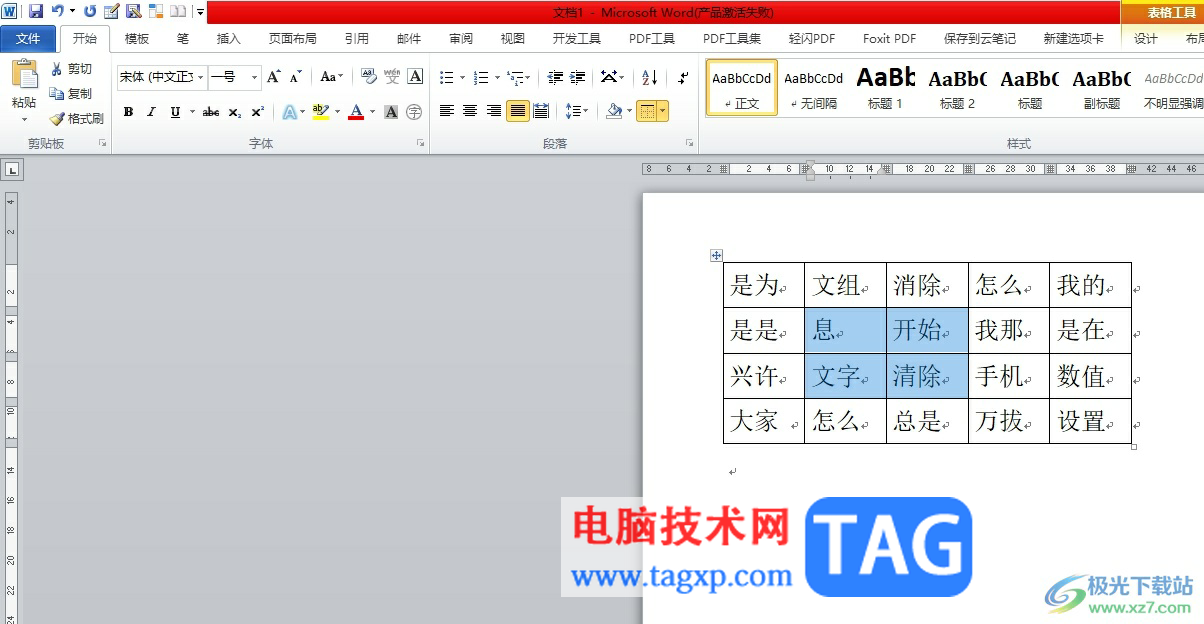
Task: Save the document from quick access toolbar
Action: point(36,11)
